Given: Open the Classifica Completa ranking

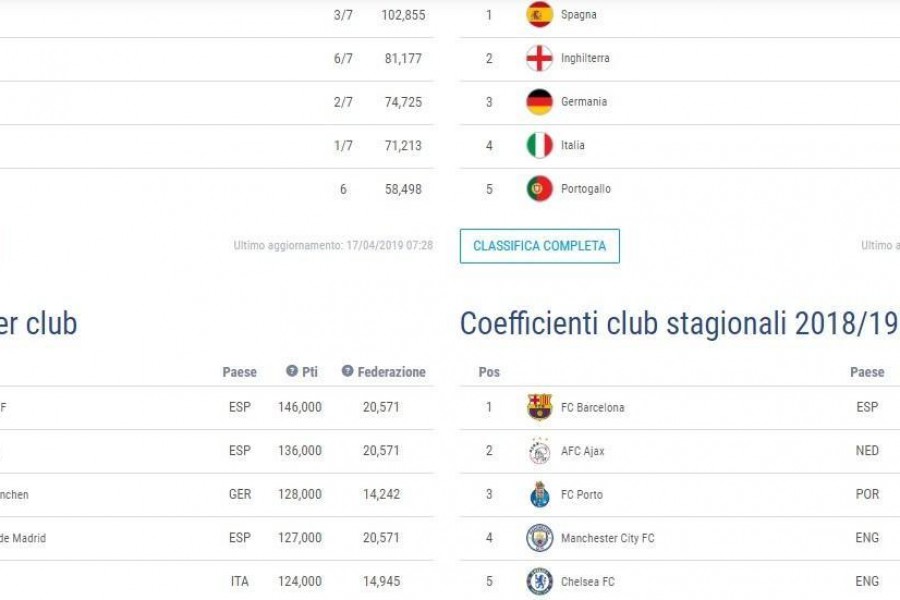Looking at the screenshot, I should tap(540, 246).
